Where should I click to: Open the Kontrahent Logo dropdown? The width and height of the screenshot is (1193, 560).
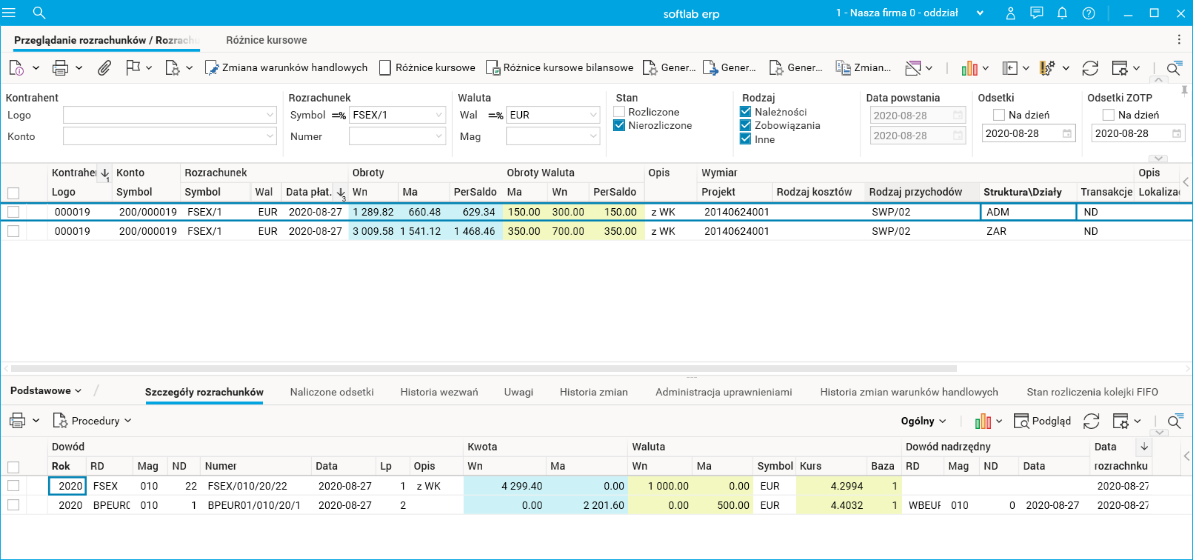click(x=270, y=115)
